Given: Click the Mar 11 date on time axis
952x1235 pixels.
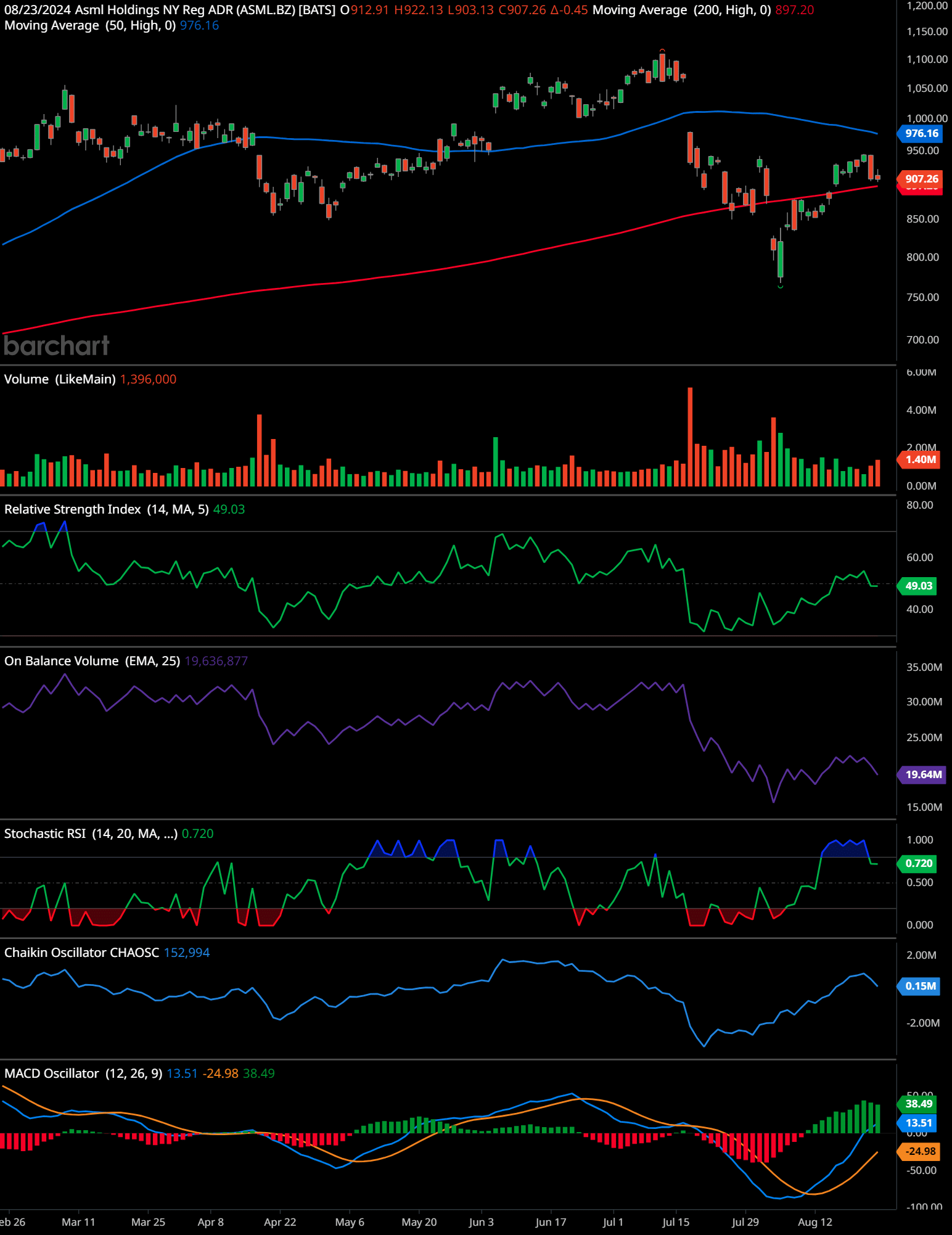Looking at the screenshot, I should click(78, 1222).
